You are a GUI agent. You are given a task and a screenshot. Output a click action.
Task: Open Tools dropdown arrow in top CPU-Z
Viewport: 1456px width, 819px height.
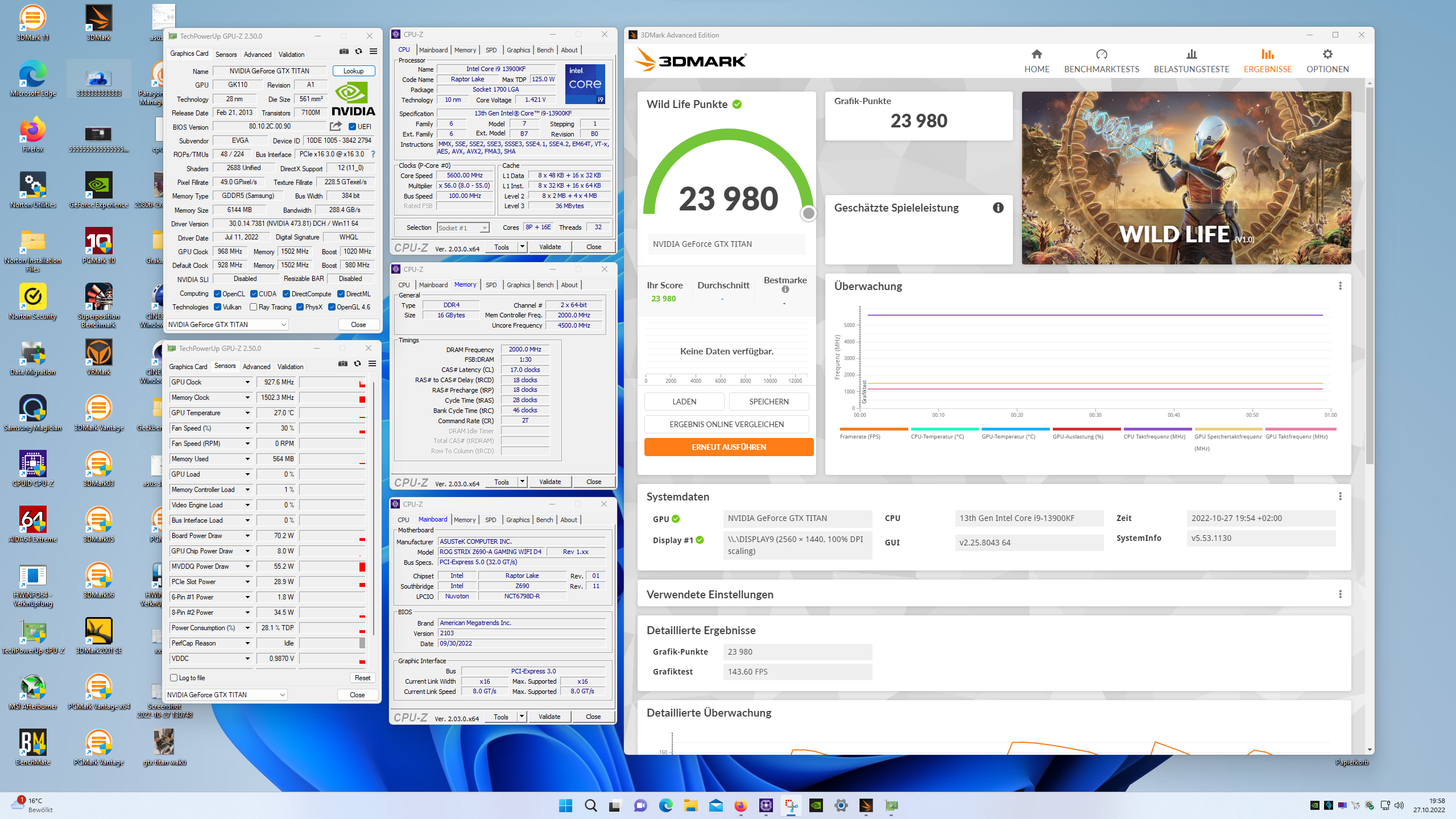click(x=522, y=247)
